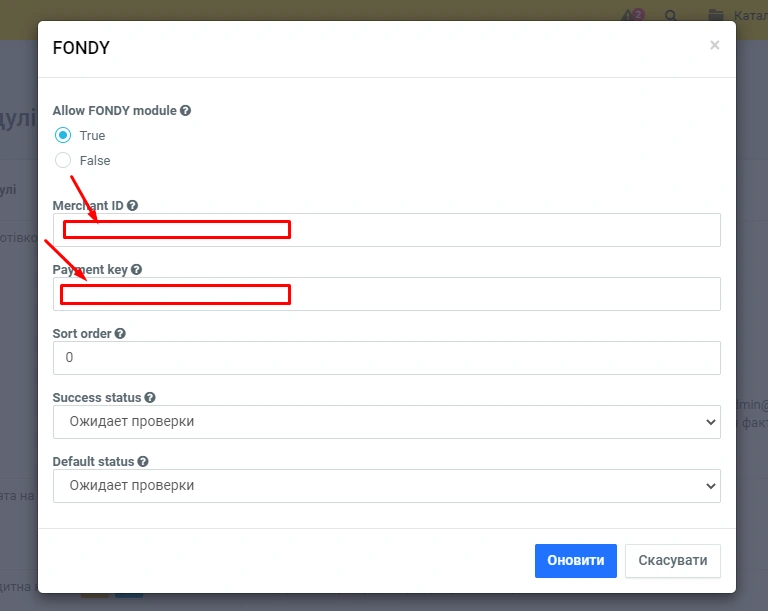Select the True radio option
768x611 pixels.
pyautogui.click(x=63, y=135)
